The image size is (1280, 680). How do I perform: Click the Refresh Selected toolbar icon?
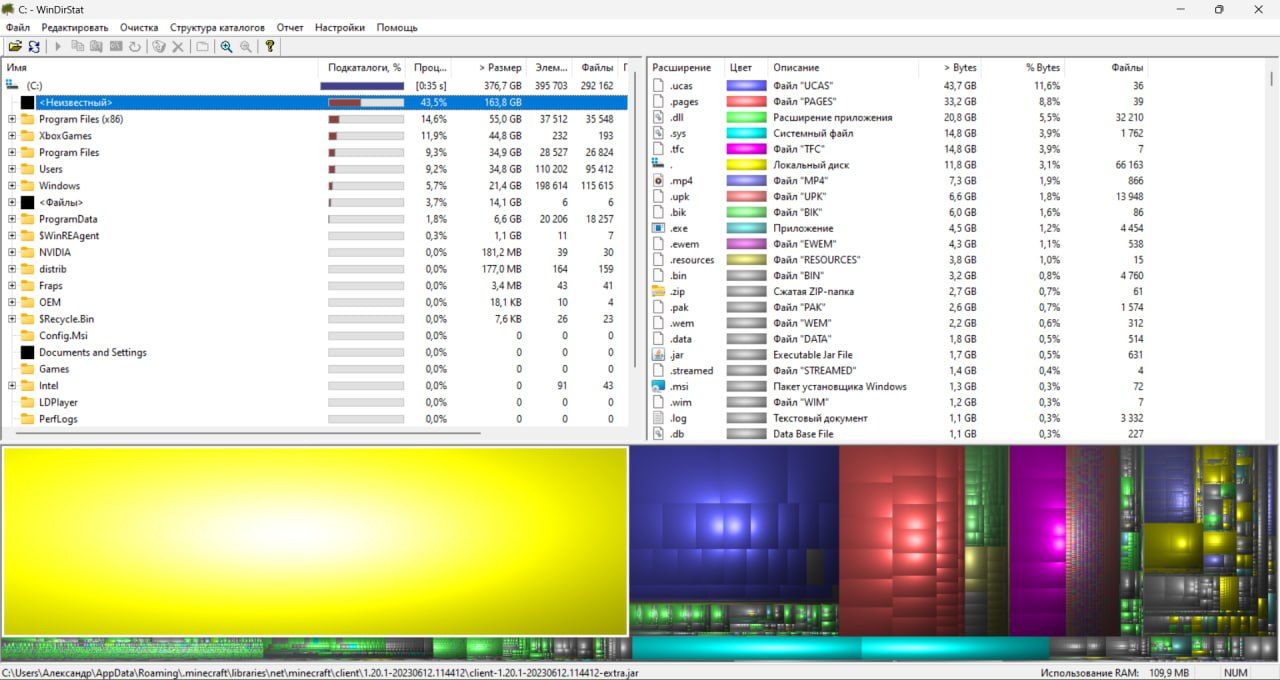(135, 46)
